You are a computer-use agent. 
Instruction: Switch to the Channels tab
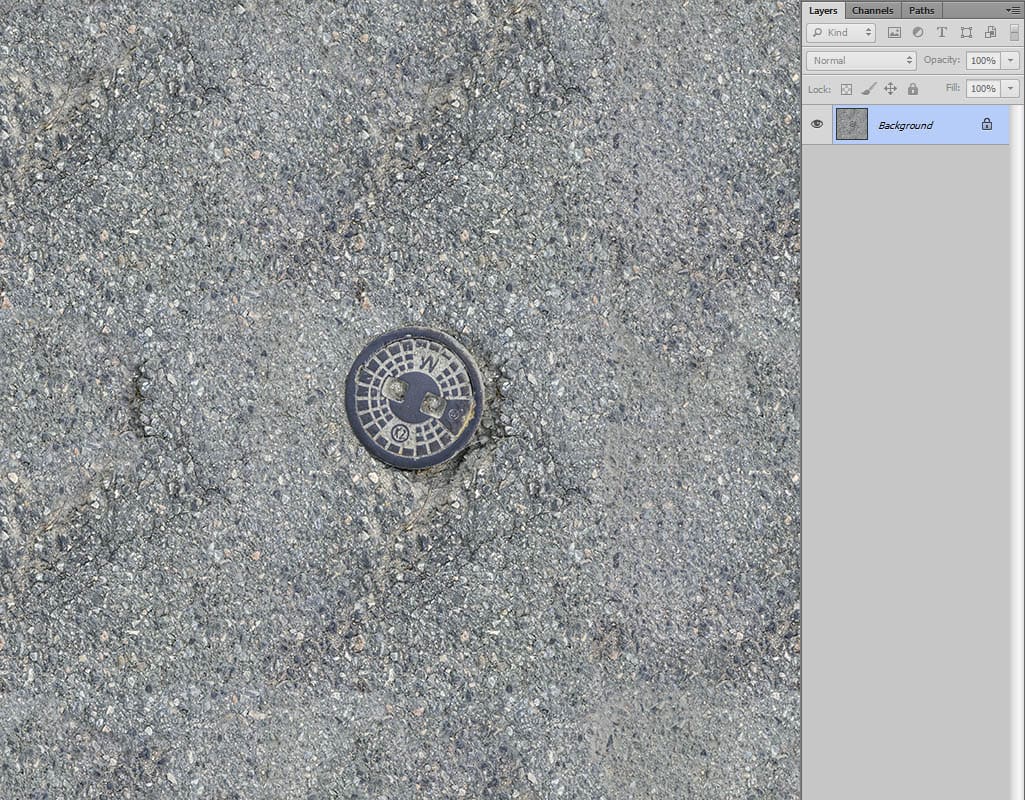pyautogui.click(x=872, y=10)
